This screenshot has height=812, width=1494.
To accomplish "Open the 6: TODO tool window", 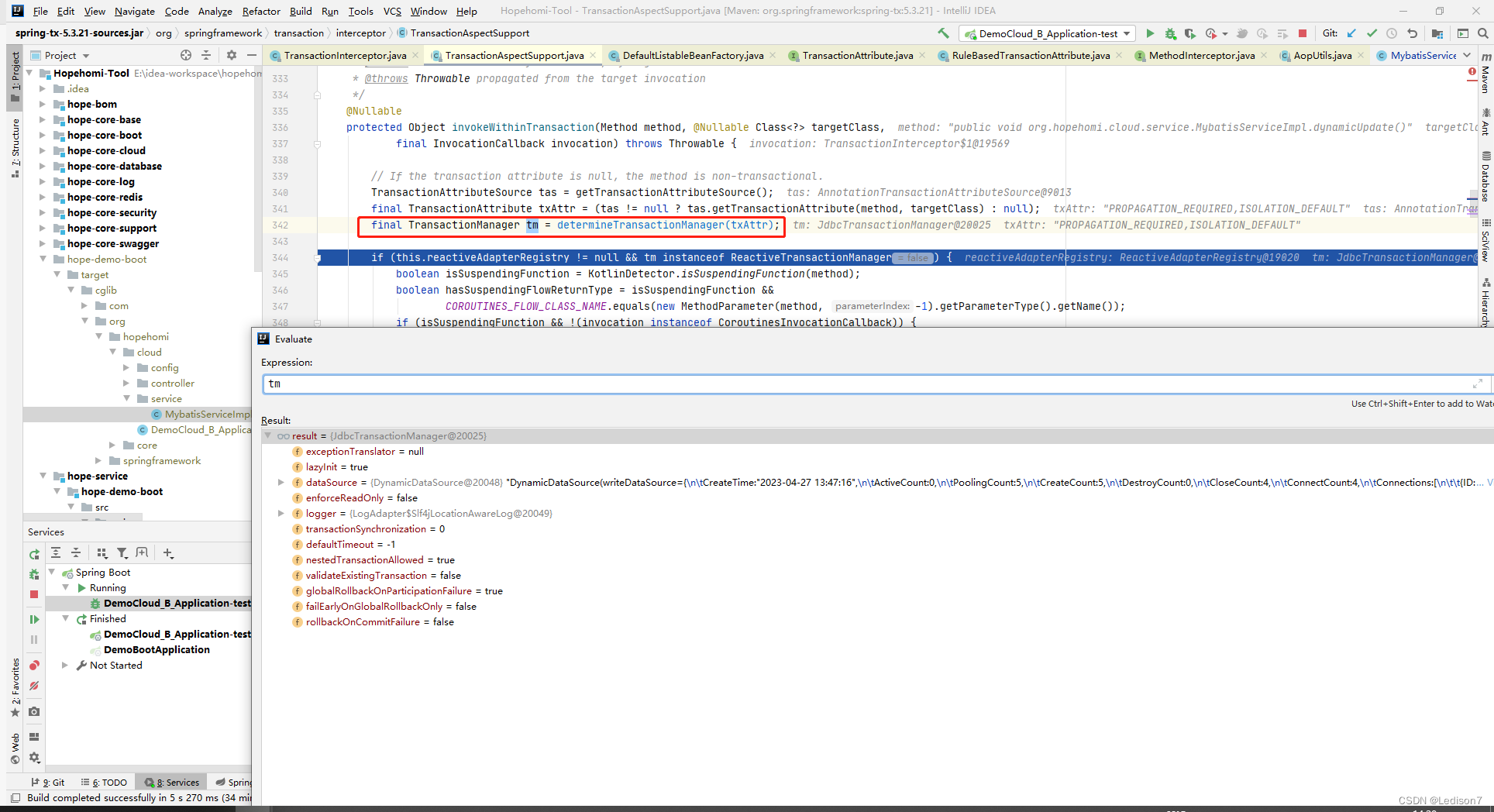I will [105, 782].
